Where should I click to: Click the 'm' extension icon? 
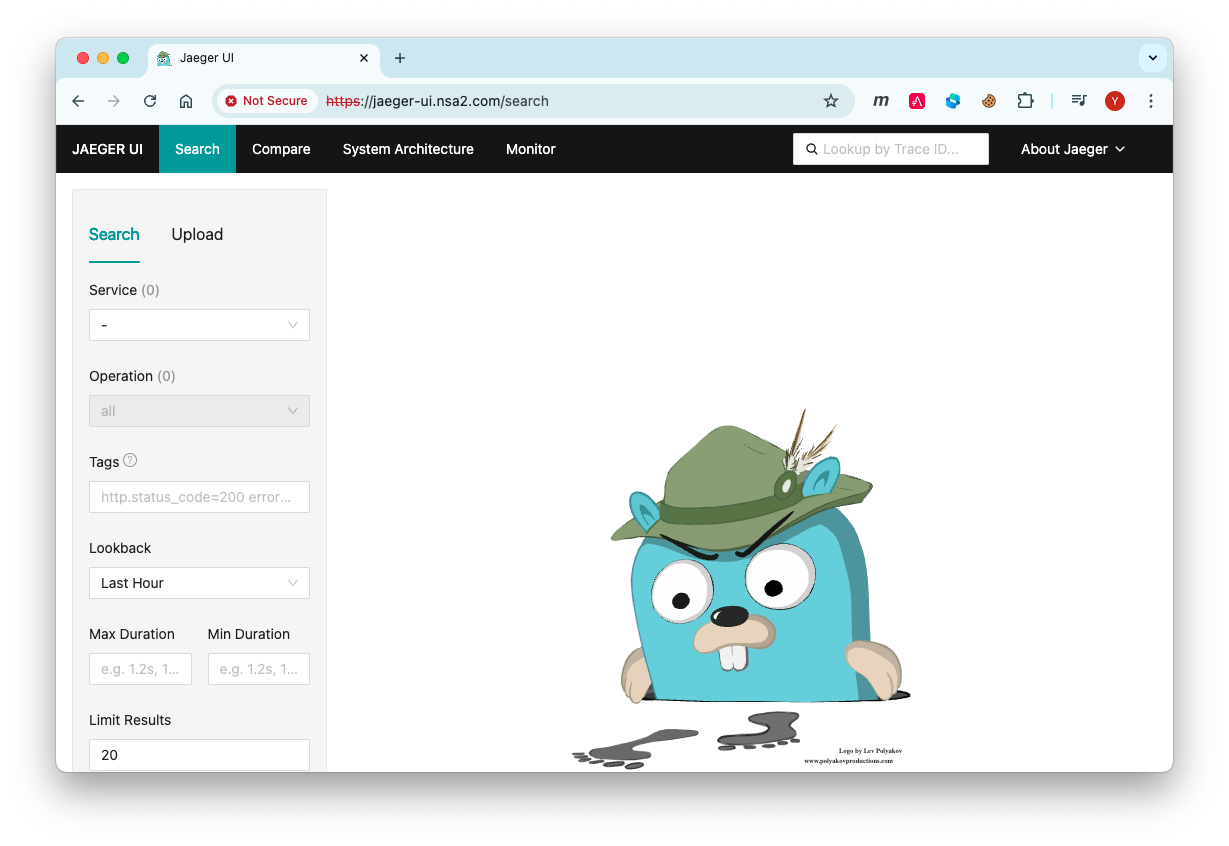pos(881,101)
